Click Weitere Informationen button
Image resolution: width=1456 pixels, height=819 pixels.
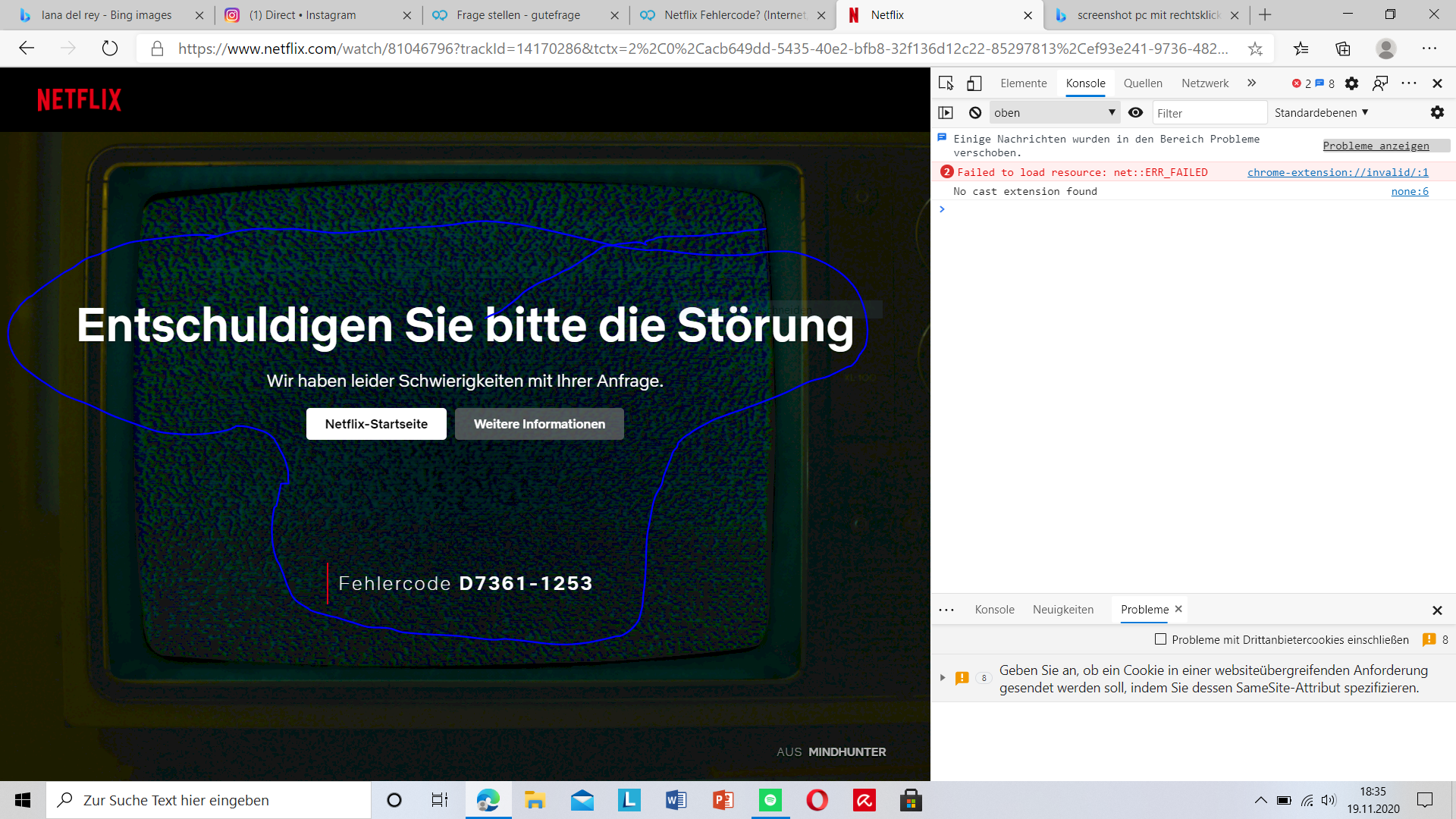(539, 424)
